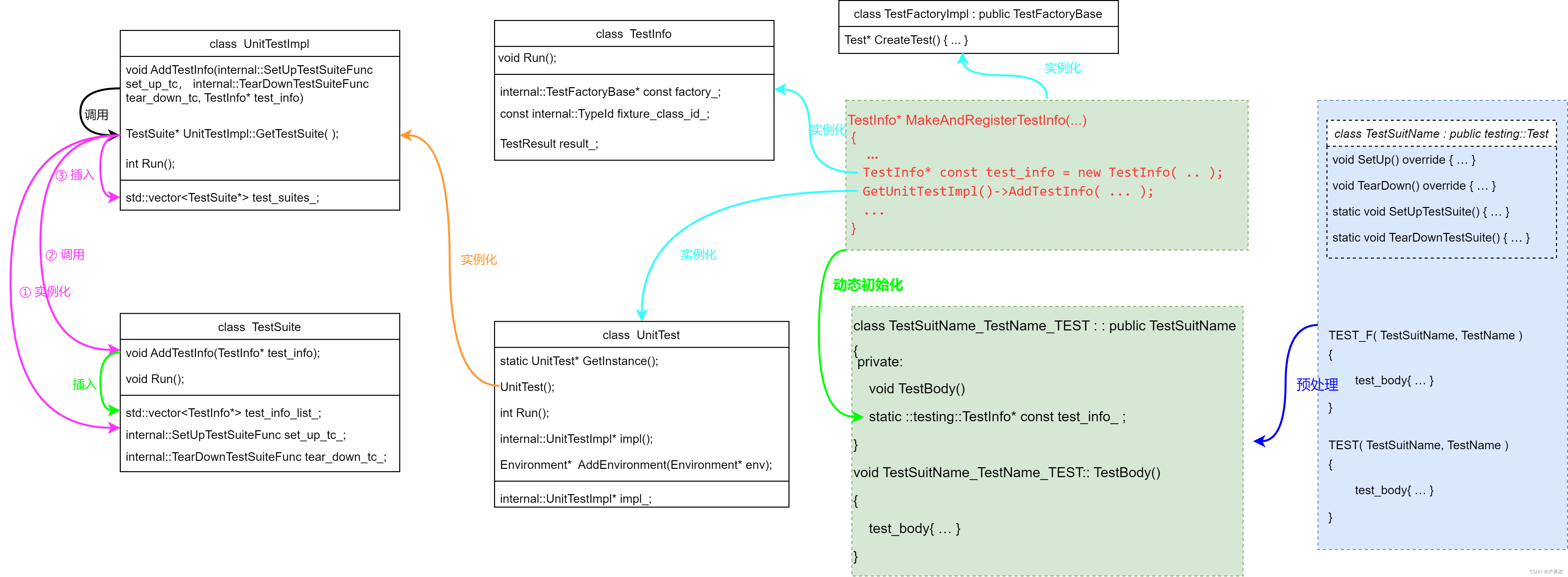Viewport: 1568px width, 577px height.
Task: Select 'TestResult result_;' member
Action: tap(549, 144)
